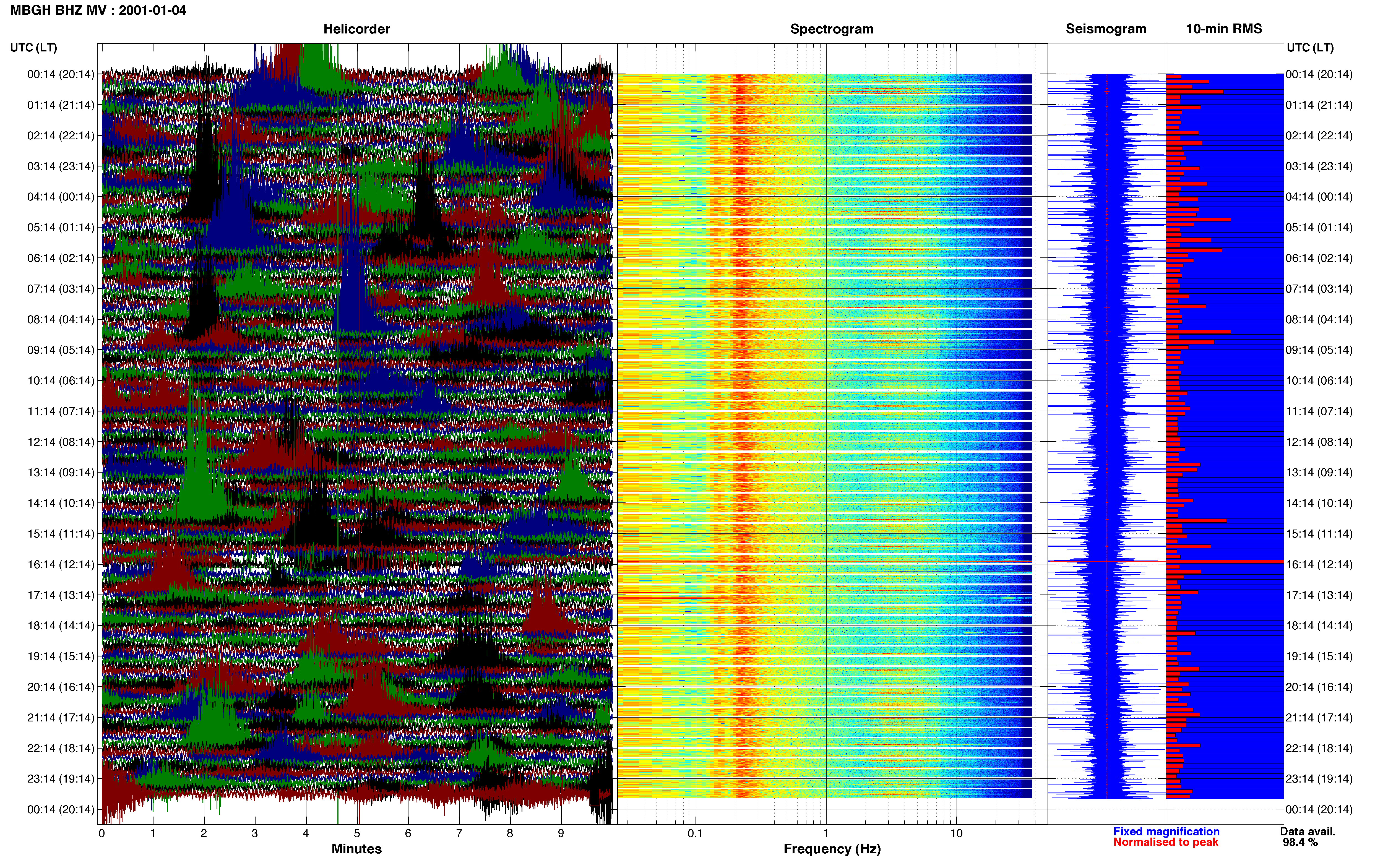Click the 'Frequency (Hz)' x-axis label
Viewport: 1388px width, 868px height.
point(832,849)
